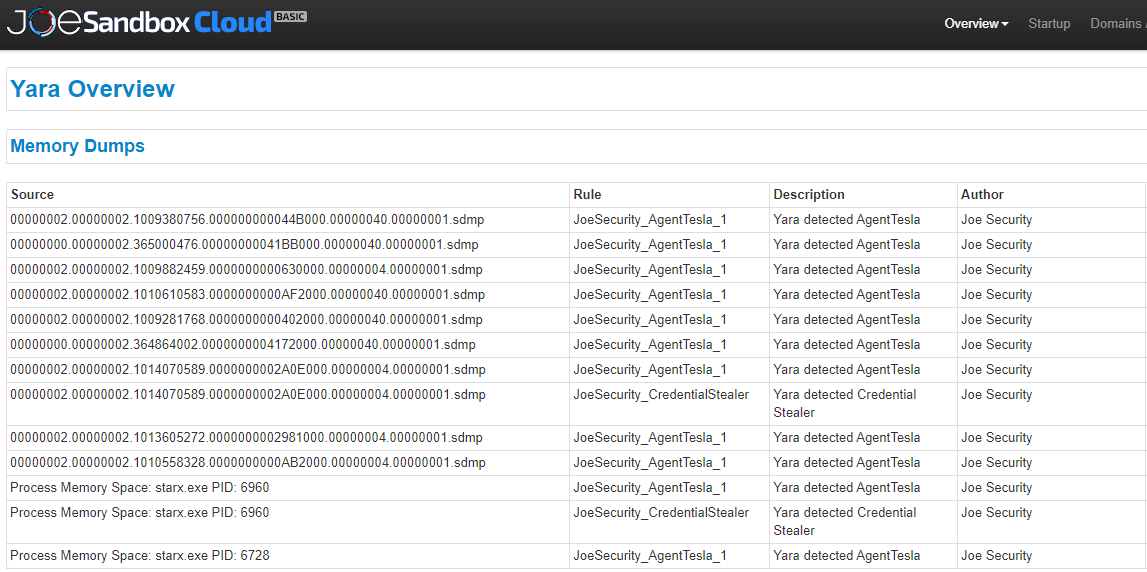
Task: Click AgentTesla_1 rule in the PID 6728 row
Action: point(650,556)
